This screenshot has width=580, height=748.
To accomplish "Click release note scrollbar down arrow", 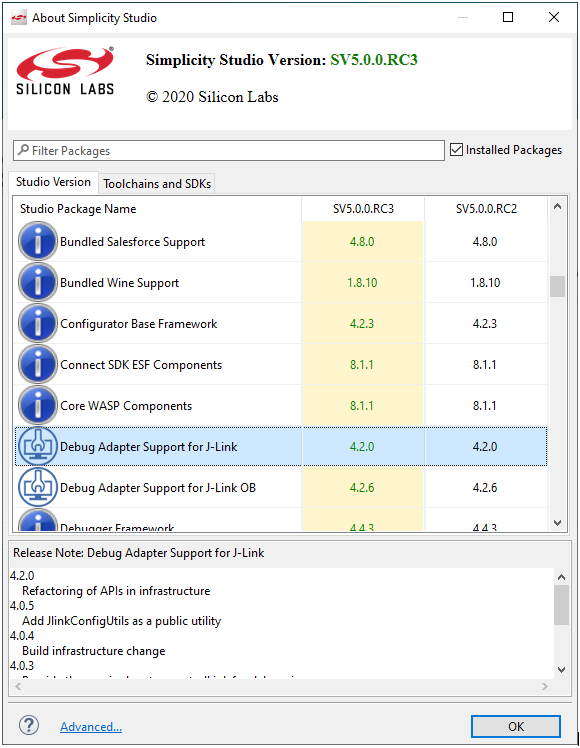I will point(561,670).
